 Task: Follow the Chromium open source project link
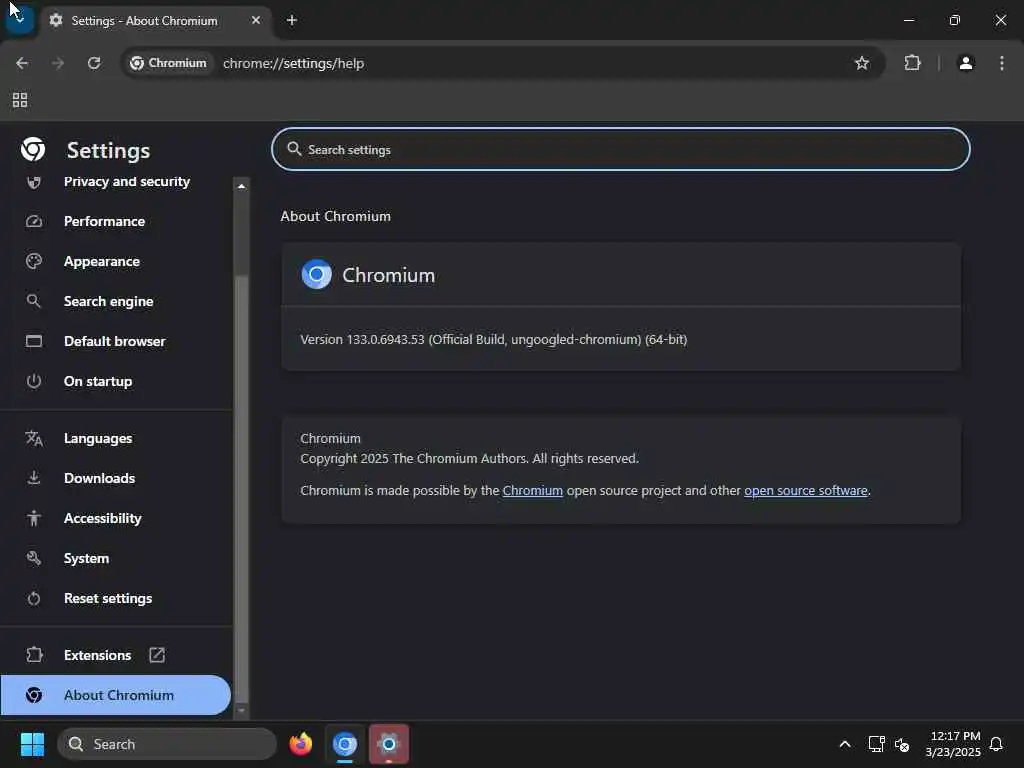532,490
